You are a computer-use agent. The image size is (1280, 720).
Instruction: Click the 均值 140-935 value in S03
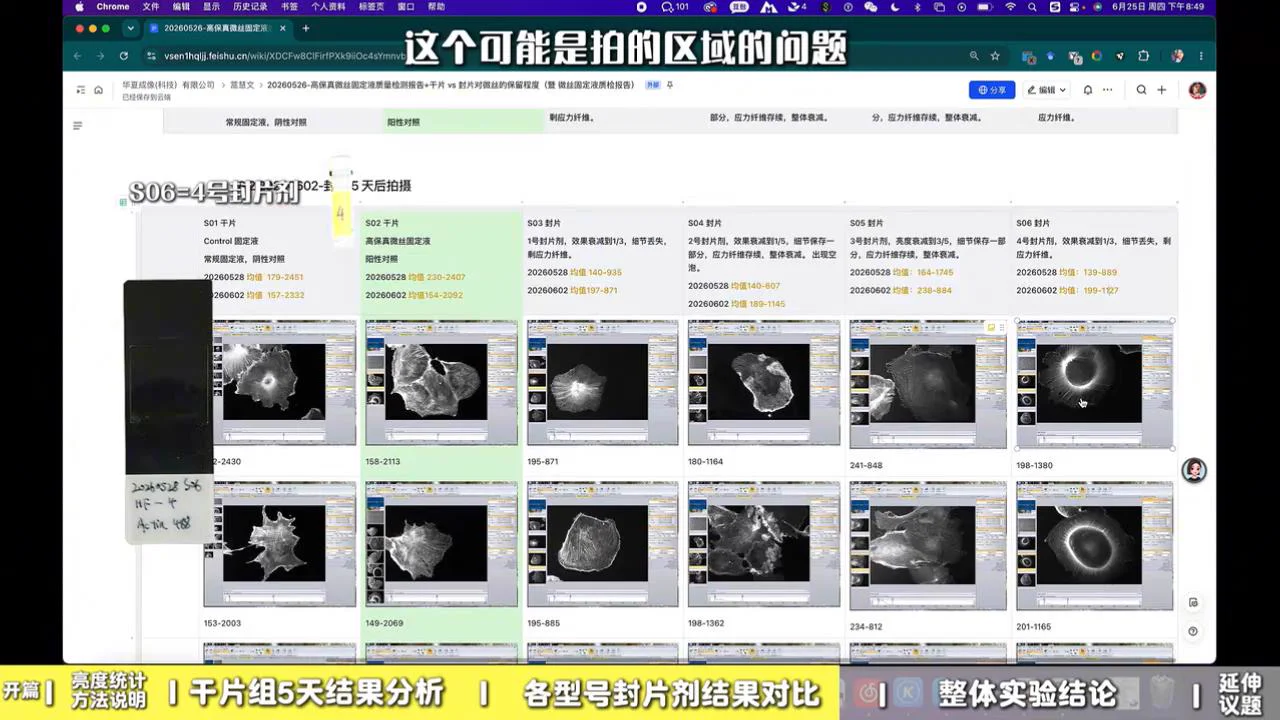pyautogui.click(x=595, y=272)
